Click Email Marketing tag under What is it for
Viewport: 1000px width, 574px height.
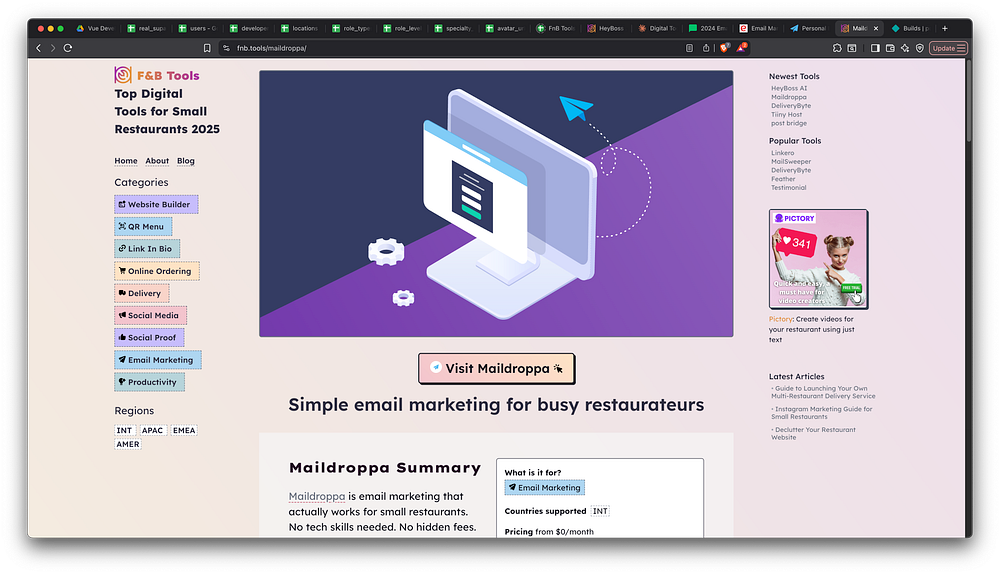545,488
